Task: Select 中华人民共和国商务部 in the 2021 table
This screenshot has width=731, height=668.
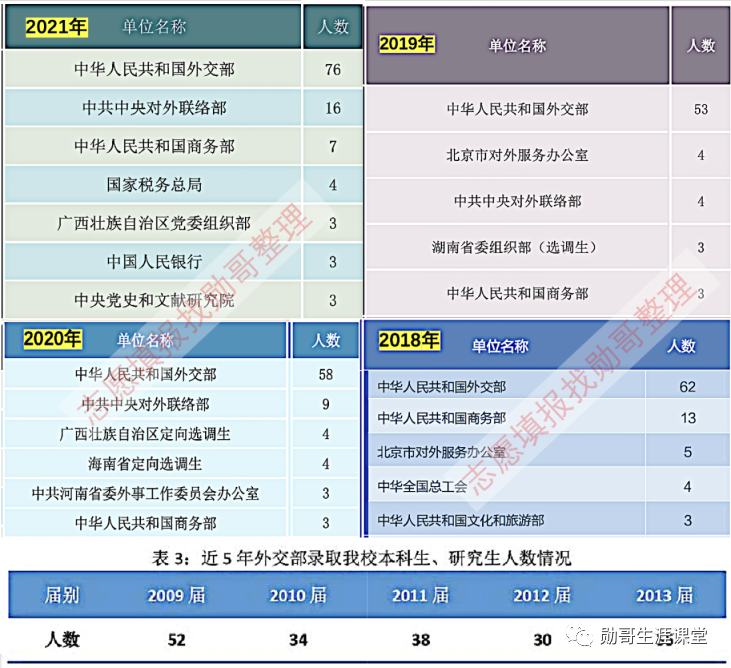Action: (154, 146)
